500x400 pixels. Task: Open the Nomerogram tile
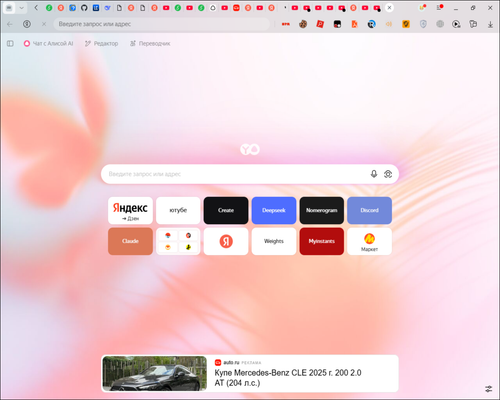322,210
